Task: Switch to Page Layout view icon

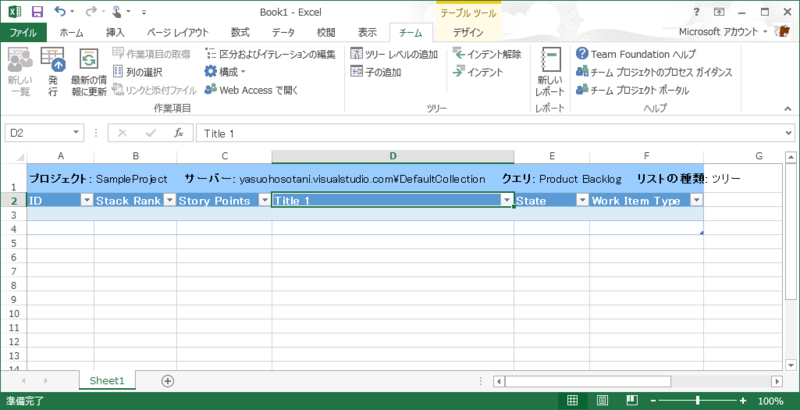Action: click(602, 400)
